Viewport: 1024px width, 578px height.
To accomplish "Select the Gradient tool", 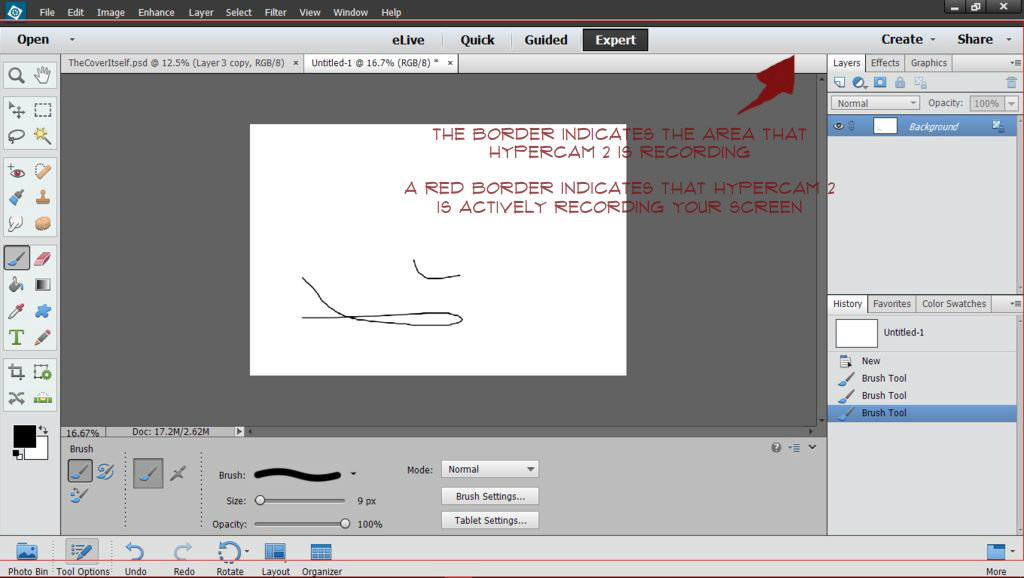I will (42, 285).
